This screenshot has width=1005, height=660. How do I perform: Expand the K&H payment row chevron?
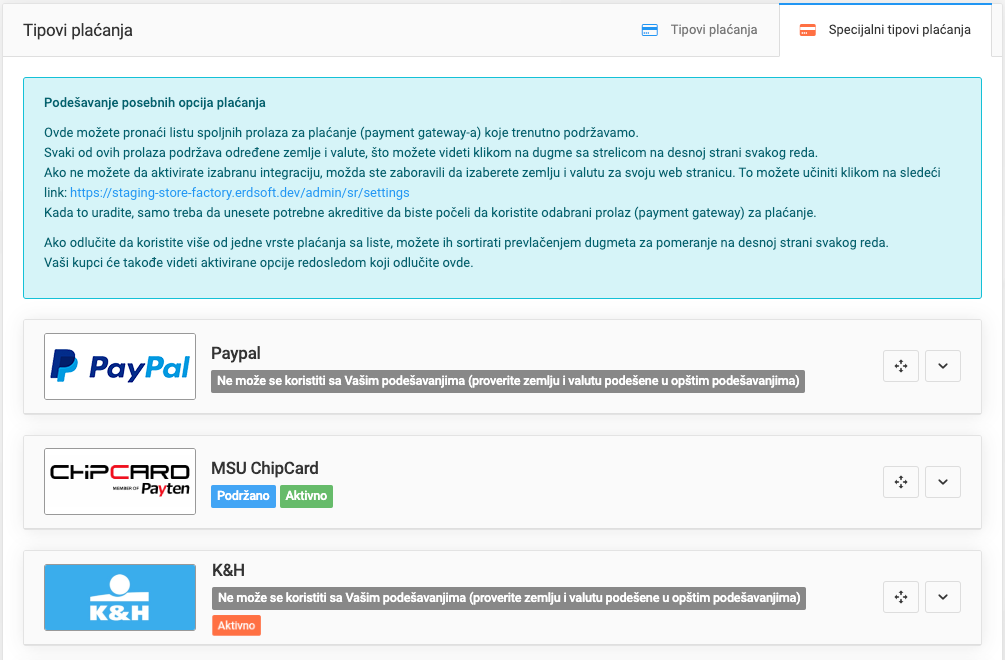point(943,597)
